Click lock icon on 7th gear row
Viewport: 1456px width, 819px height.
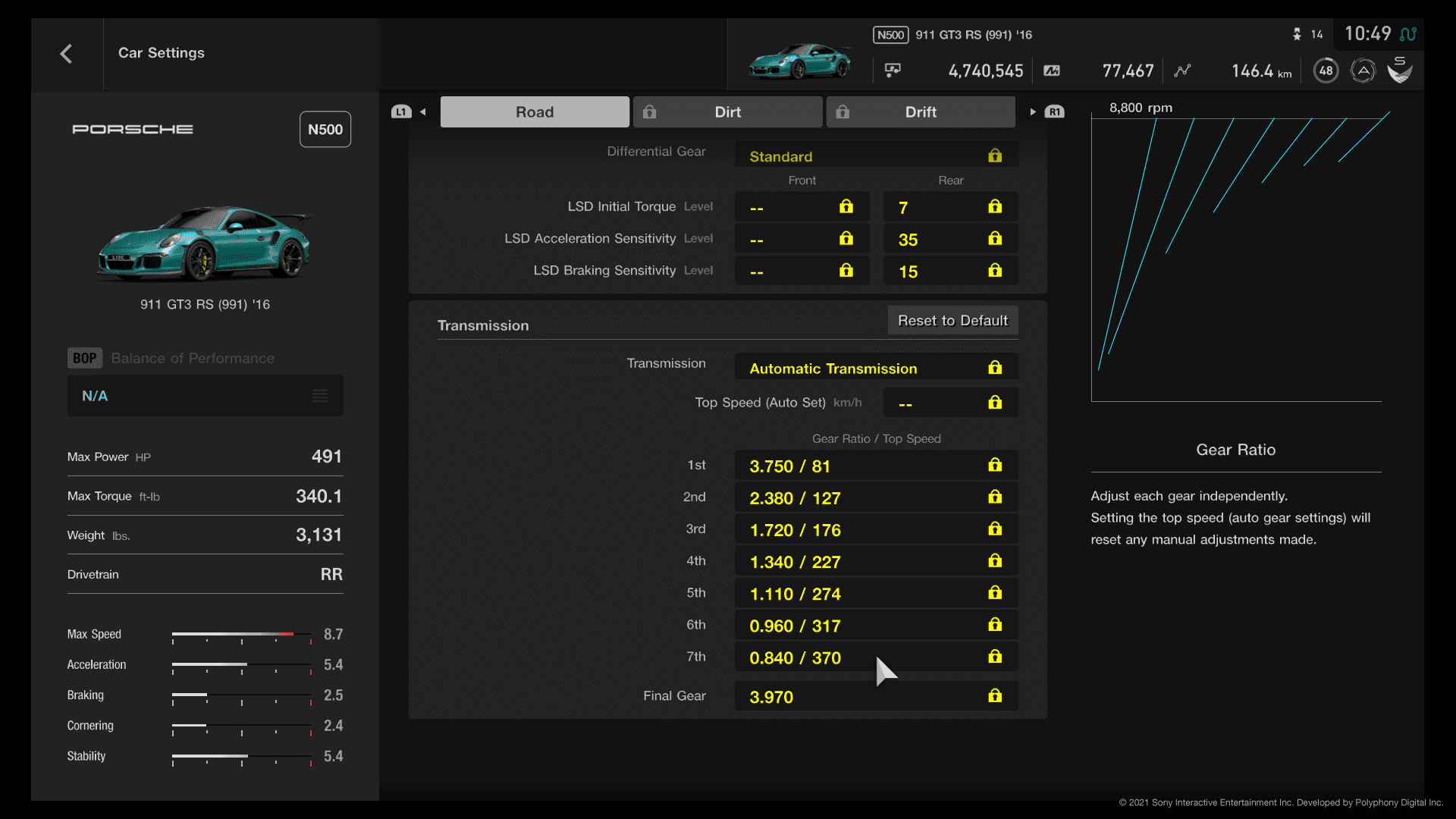(995, 656)
